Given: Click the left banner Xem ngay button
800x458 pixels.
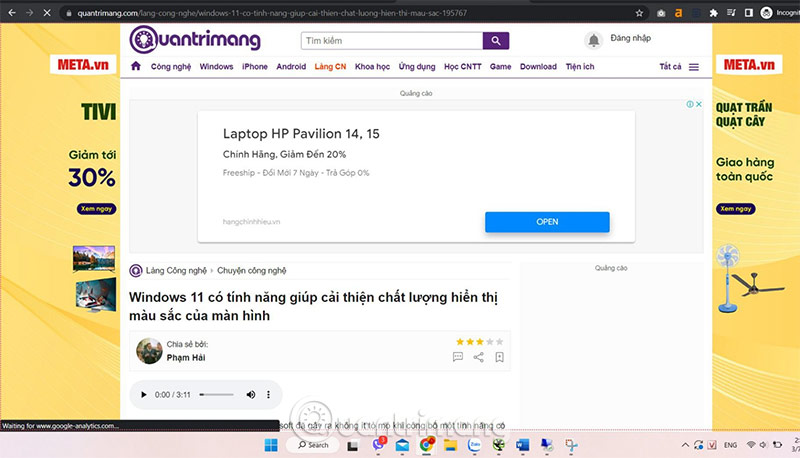Looking at the screenshot, I should point(96,209).
